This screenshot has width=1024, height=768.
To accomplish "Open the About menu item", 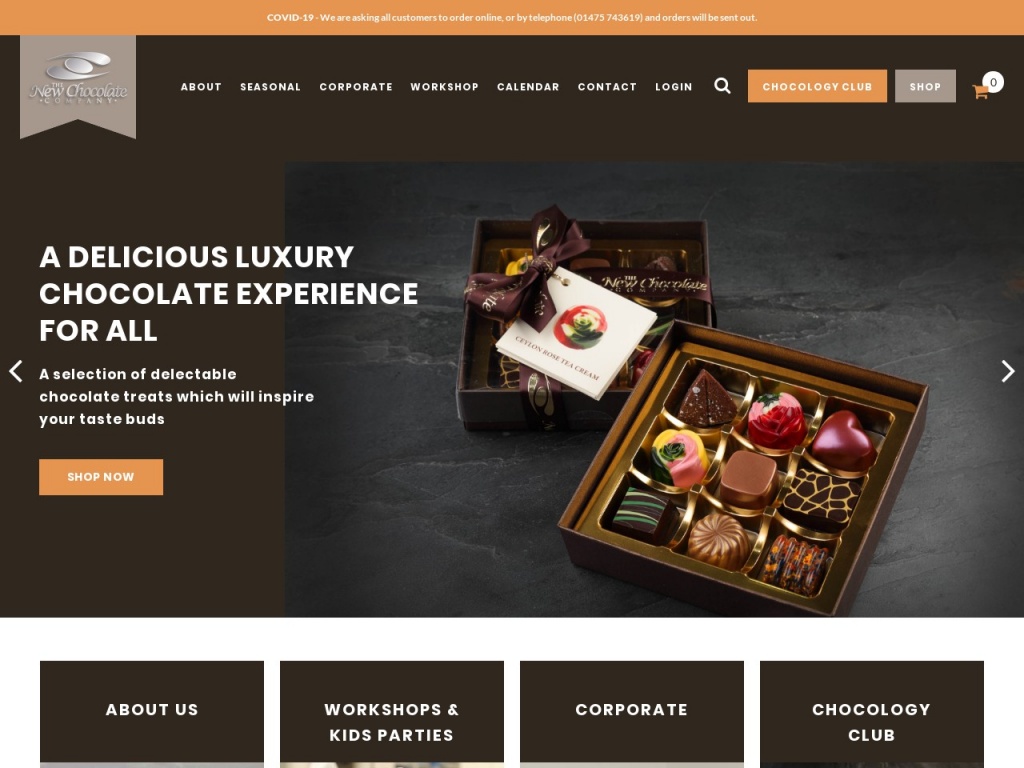I will (x=201, y=87).
